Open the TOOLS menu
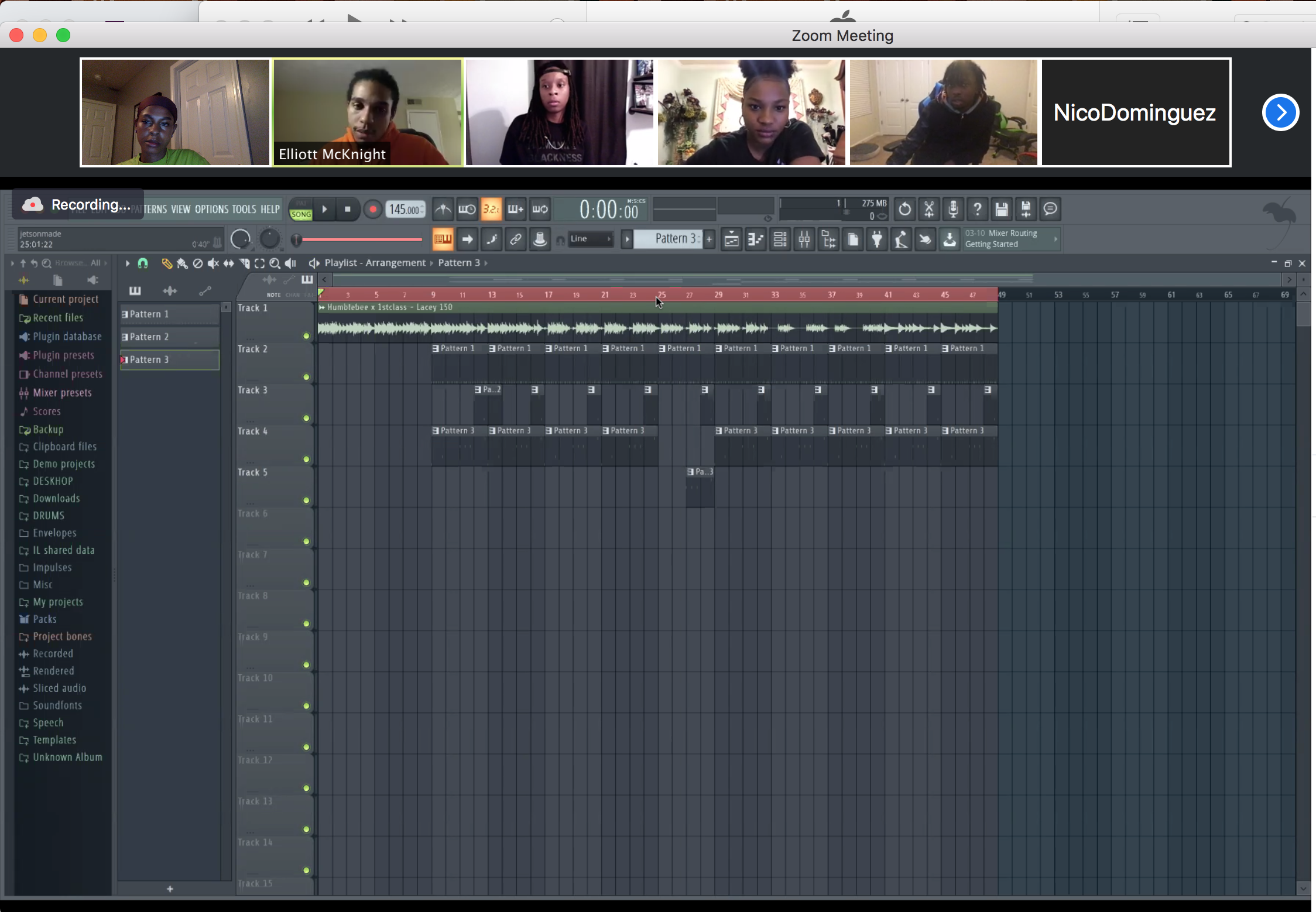The height and width of the screenshot is (912, 1316). pyautogui.click(x=244, y=209)
